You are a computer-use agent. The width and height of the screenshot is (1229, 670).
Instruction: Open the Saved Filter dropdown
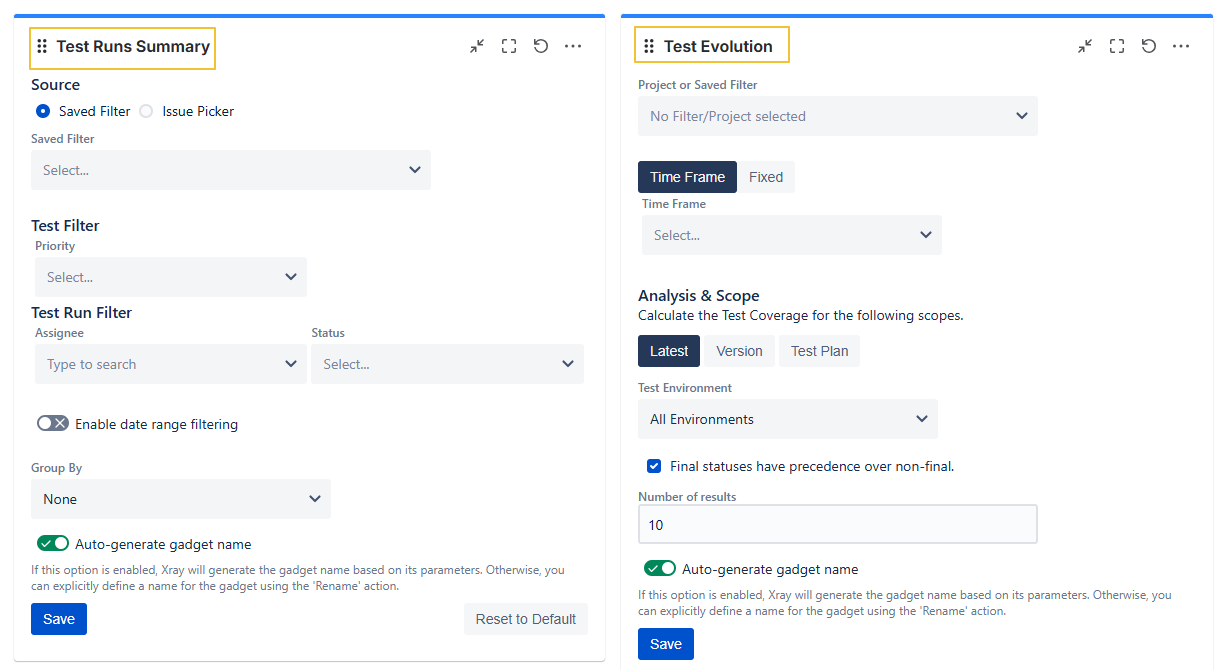(231, 170)
